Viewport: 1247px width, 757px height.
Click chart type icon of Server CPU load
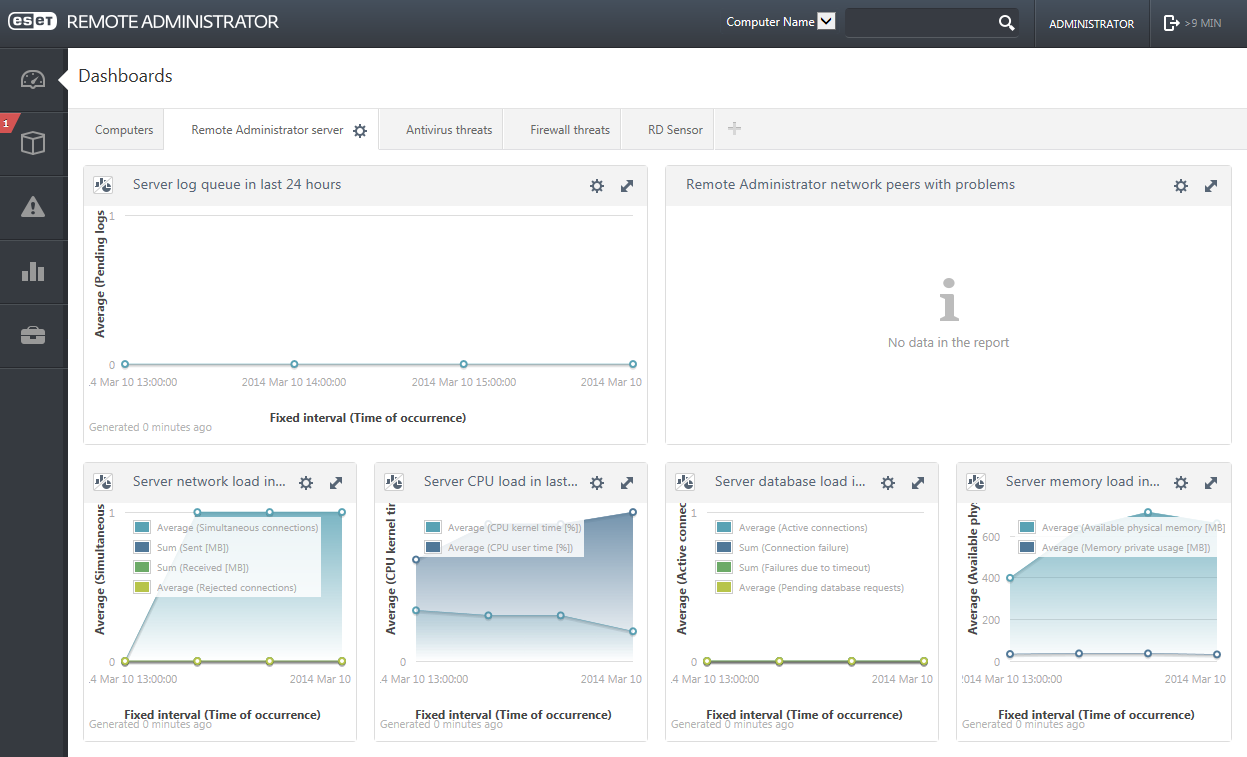click(x=393, y=482)
